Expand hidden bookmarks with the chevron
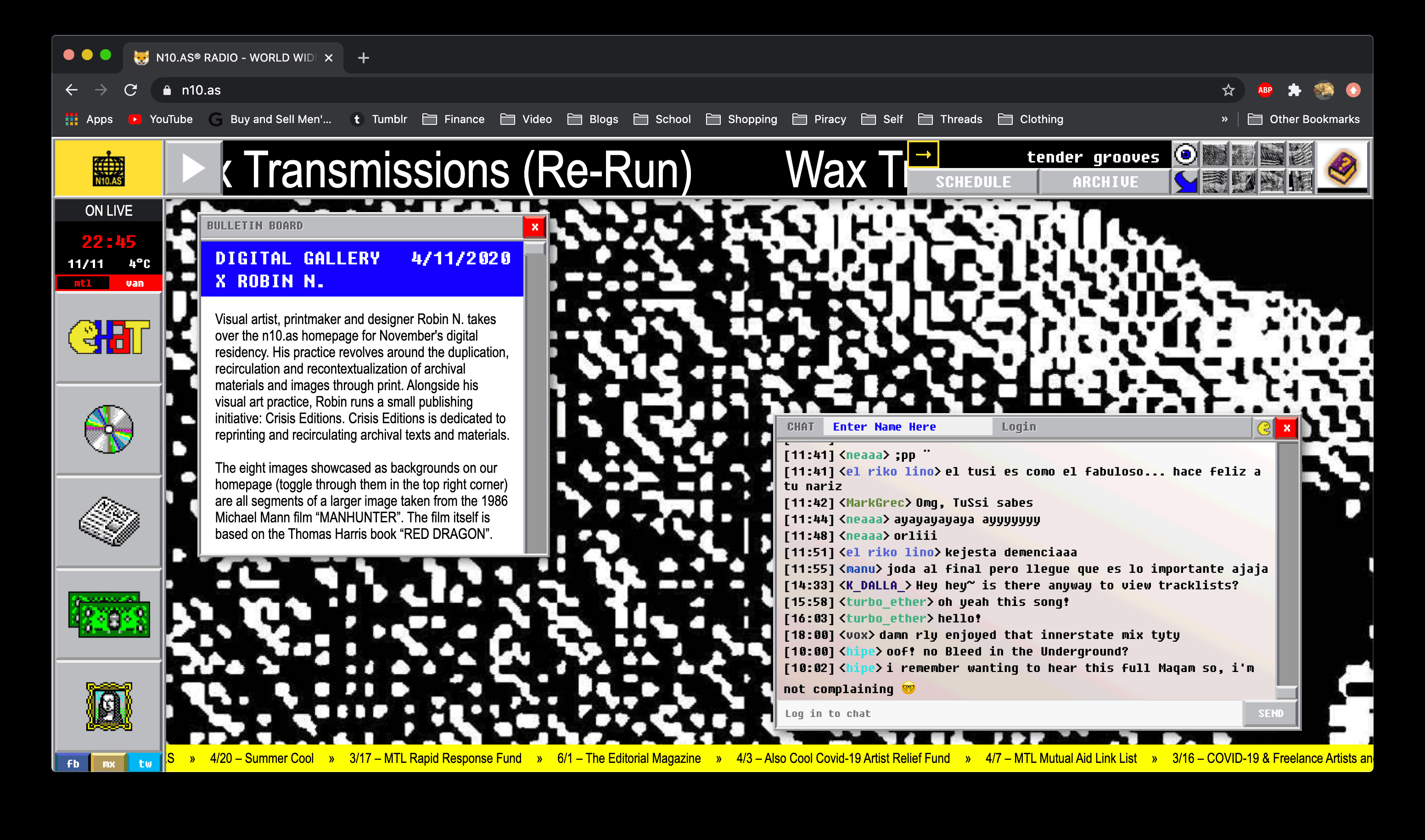1425x840 pixels. (x=1224, y=119)
